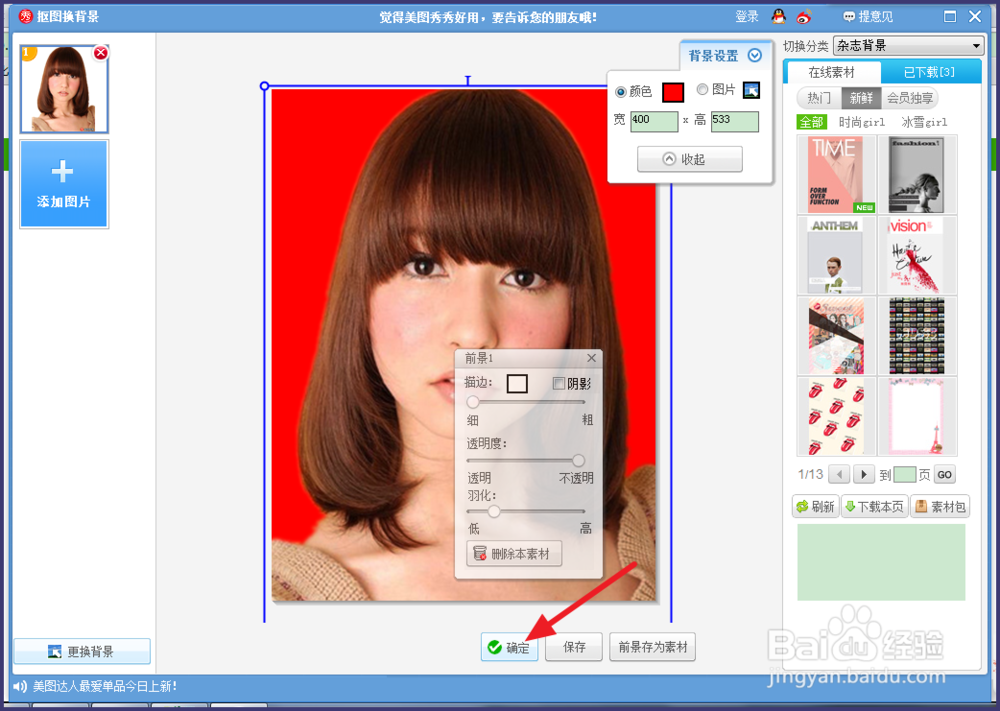Click the 下载本页 download page button
The width and height of the screenshot is (1000, 711).
coord(874,506)
